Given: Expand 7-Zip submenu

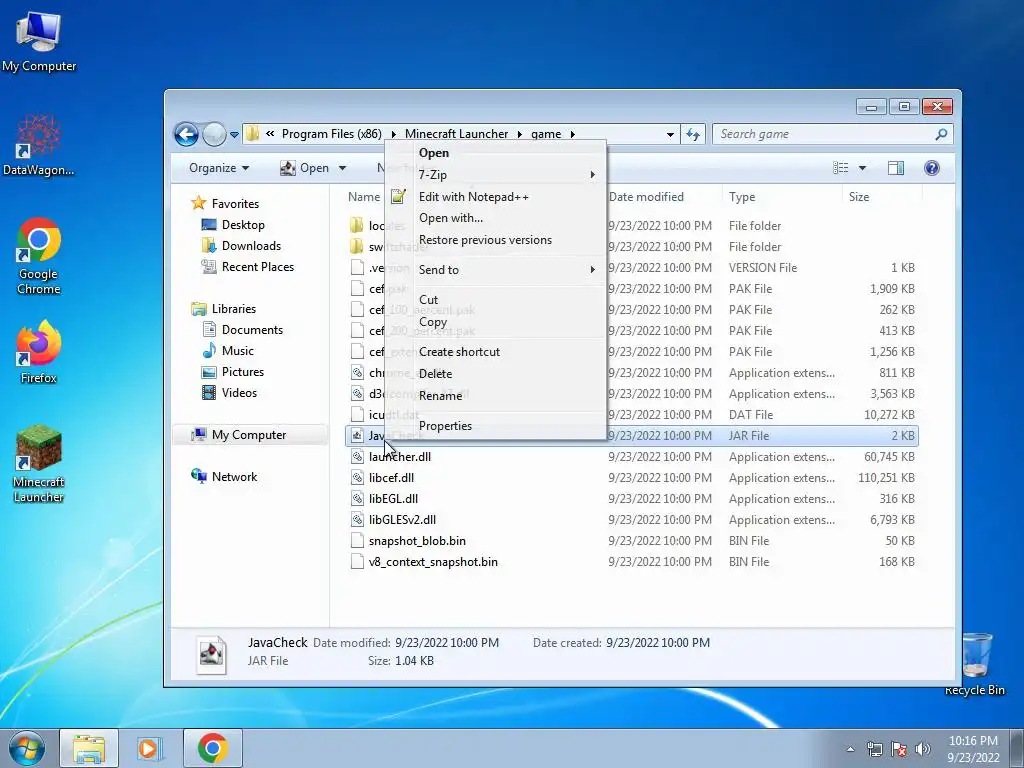Looking at the screenshot, I should pyautogui.click(x=496, y=175).
